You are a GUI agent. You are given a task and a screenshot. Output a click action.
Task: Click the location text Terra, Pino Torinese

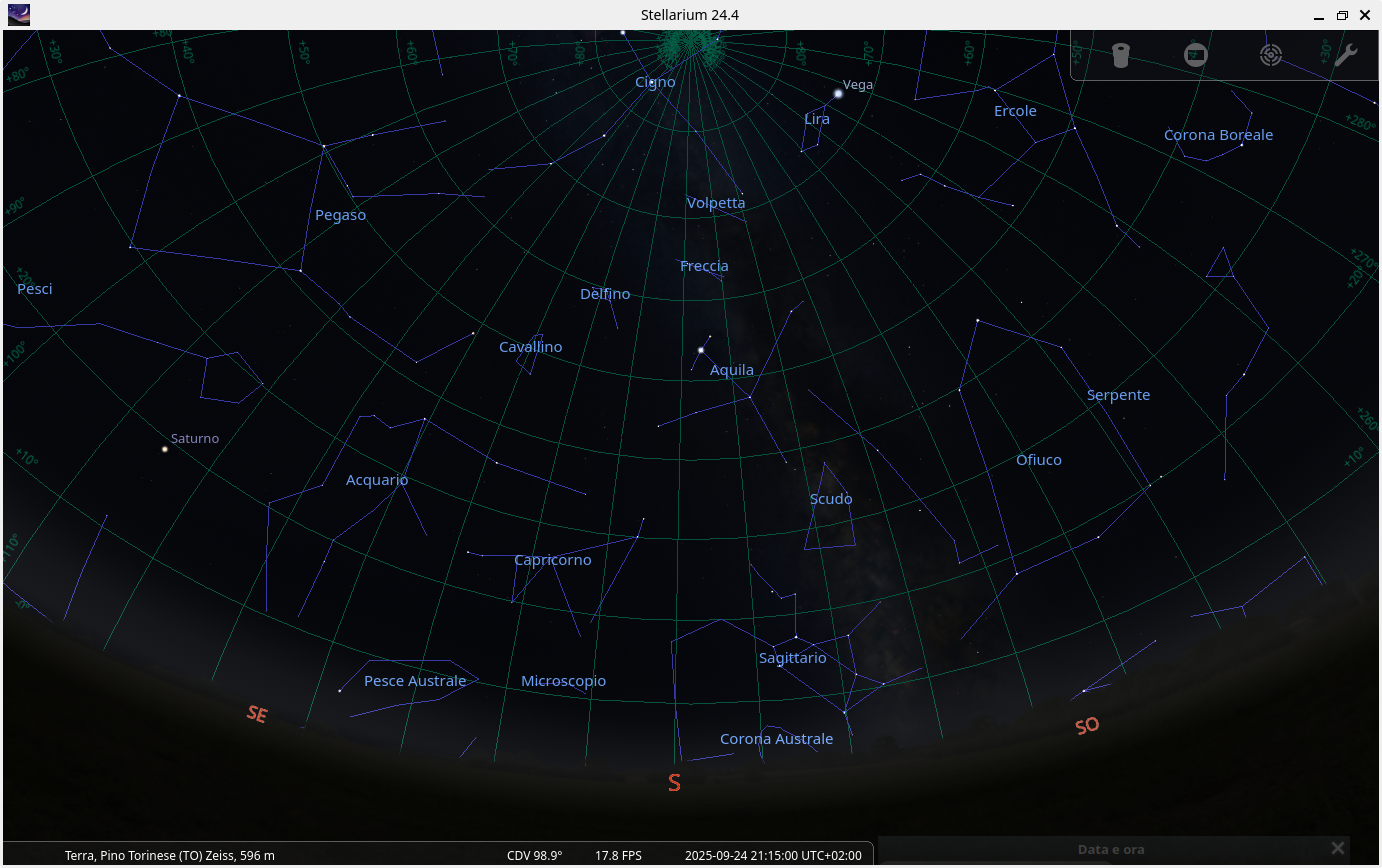point(168,855)
